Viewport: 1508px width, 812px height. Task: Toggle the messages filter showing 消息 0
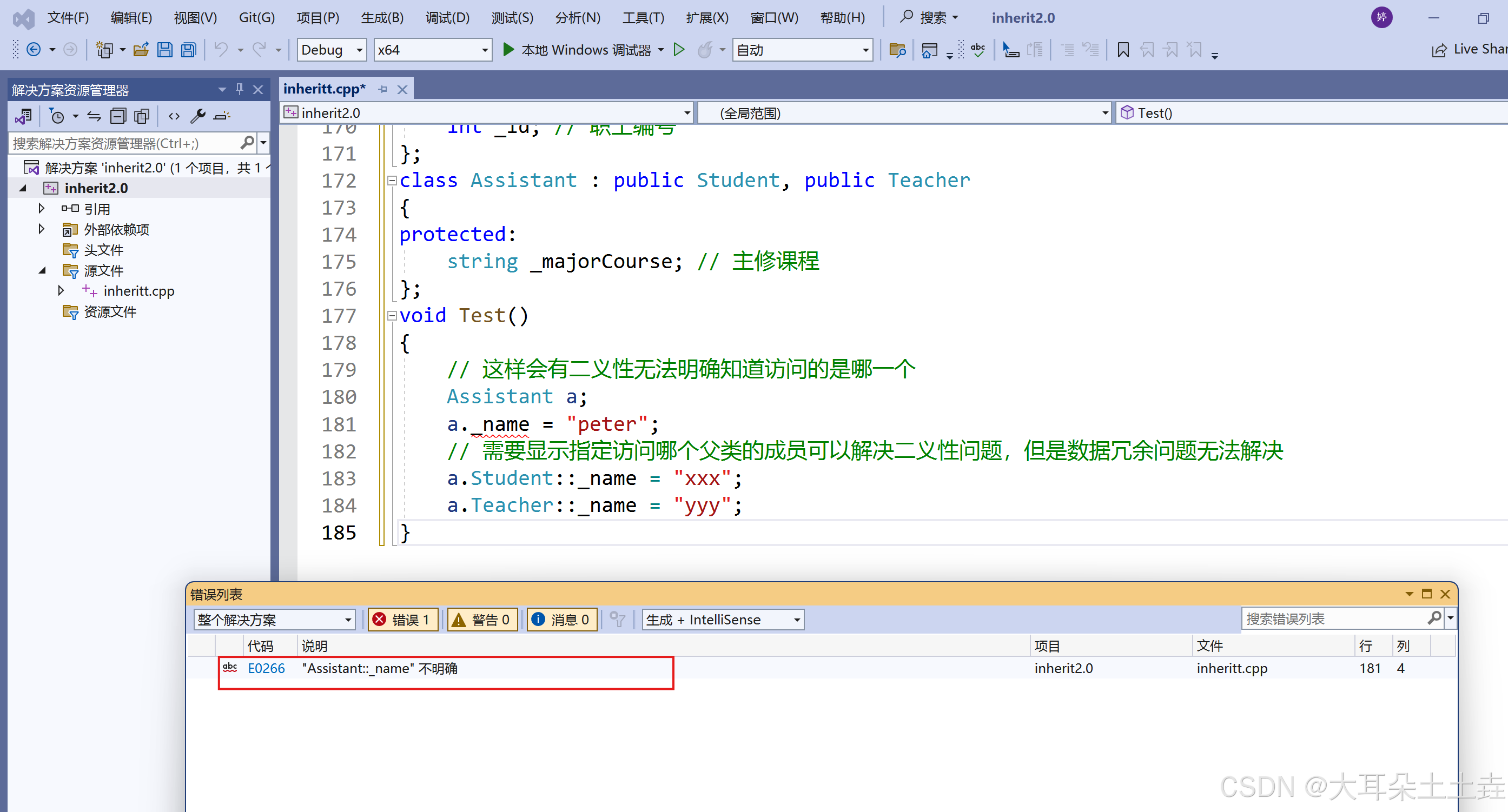[x=562, y=620]
